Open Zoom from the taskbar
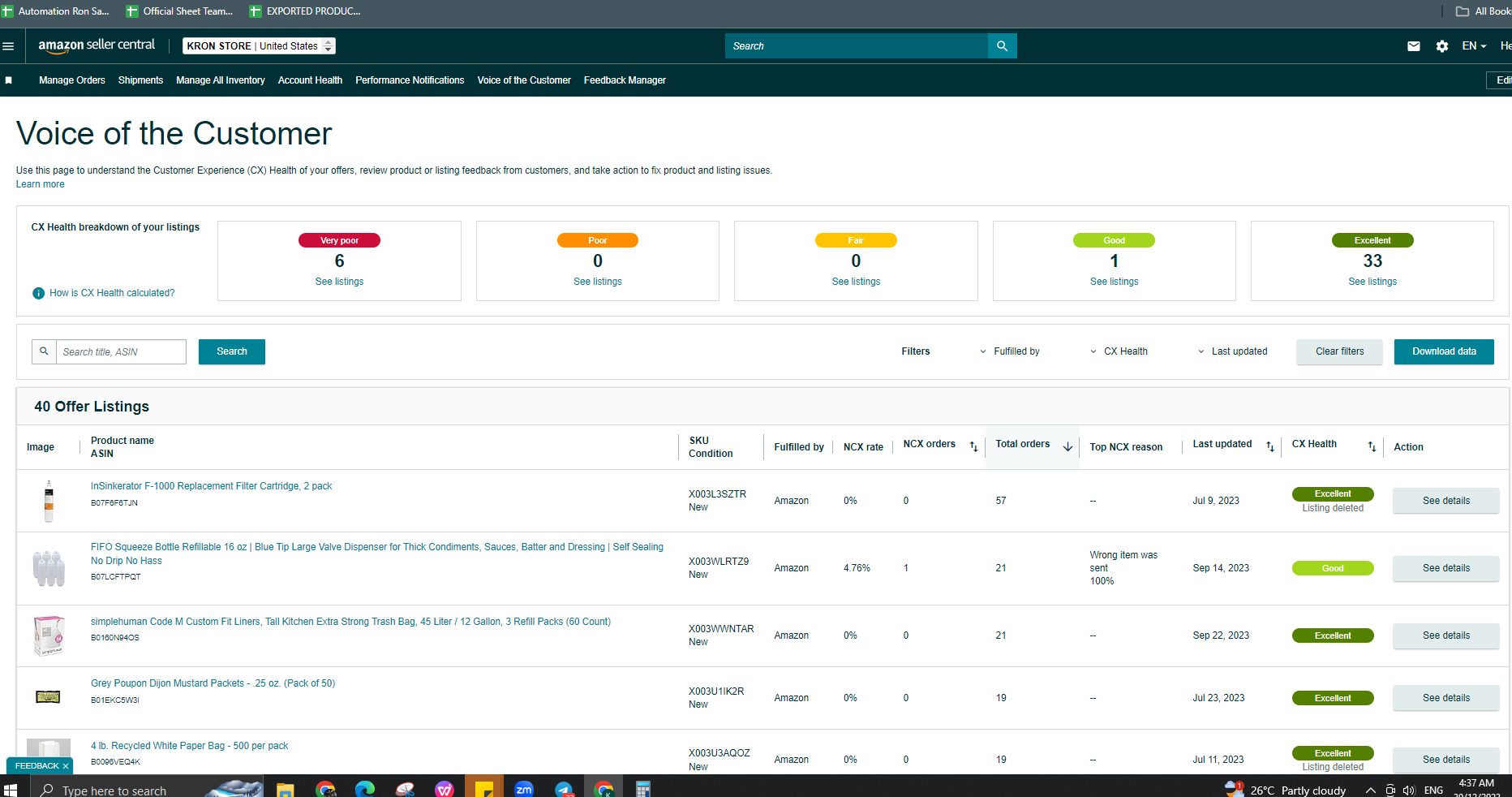 pyautogui.click(x=524, y=790)
